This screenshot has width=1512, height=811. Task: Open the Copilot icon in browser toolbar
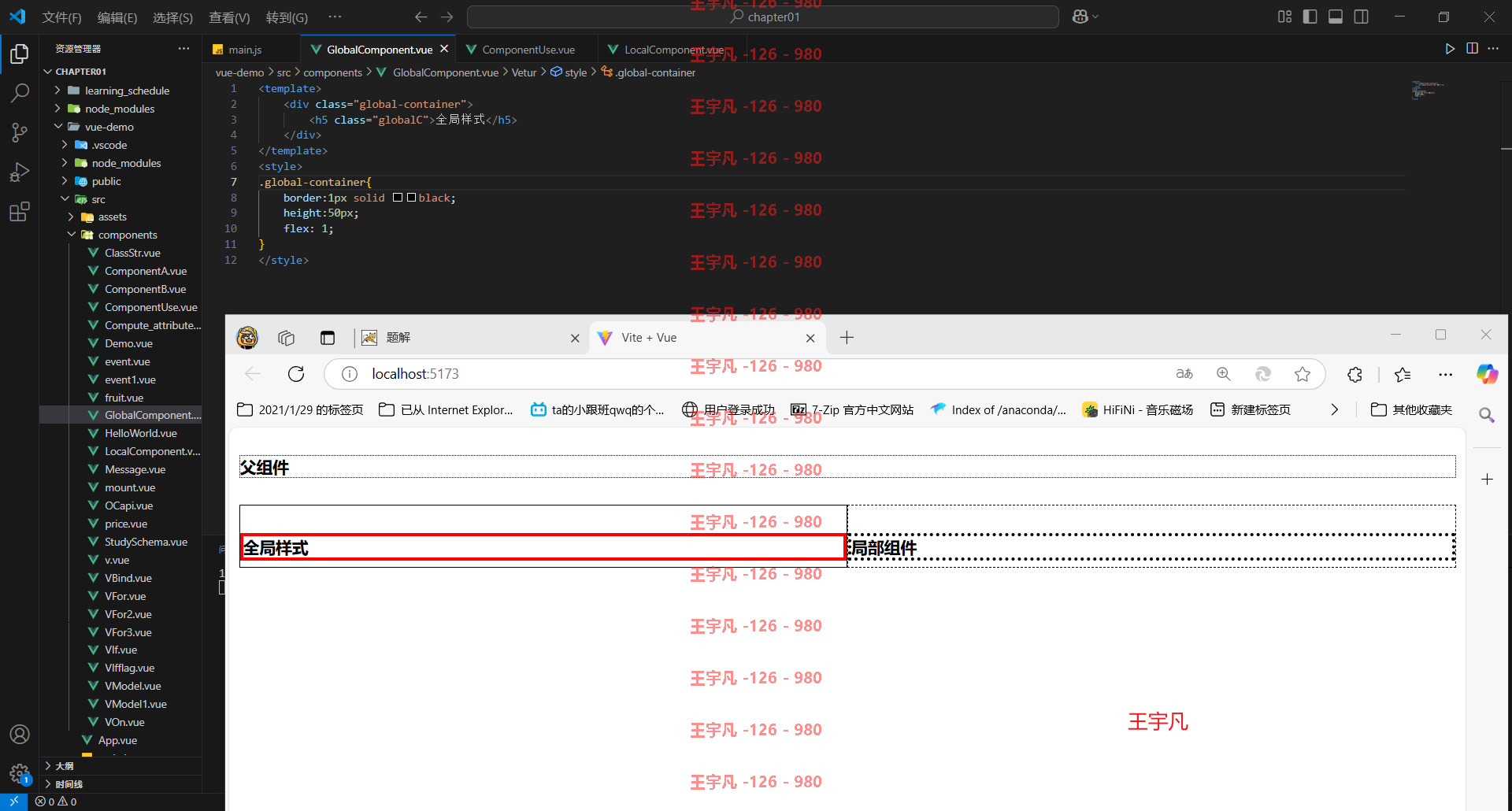click(1487, 374)
